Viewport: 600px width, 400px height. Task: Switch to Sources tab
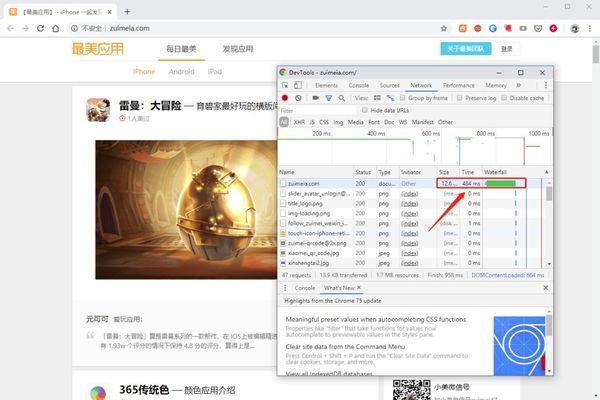coord(390,85)
